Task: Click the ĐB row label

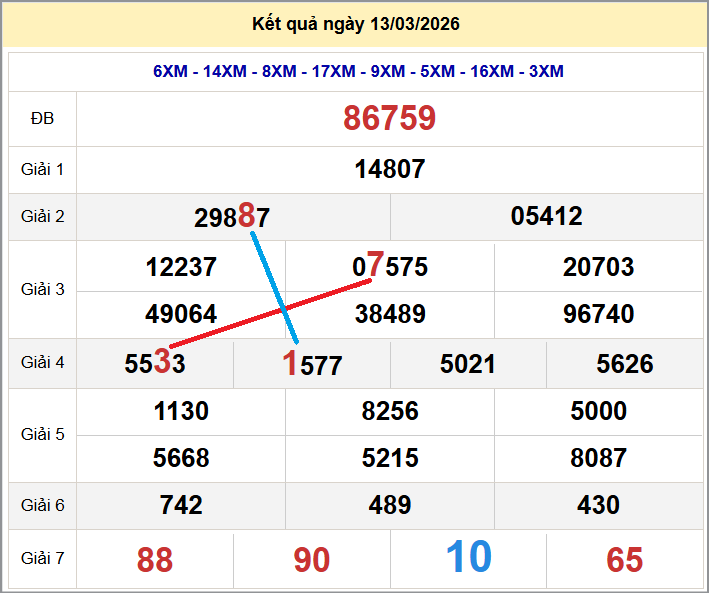Action: click(x=42, y=118)
